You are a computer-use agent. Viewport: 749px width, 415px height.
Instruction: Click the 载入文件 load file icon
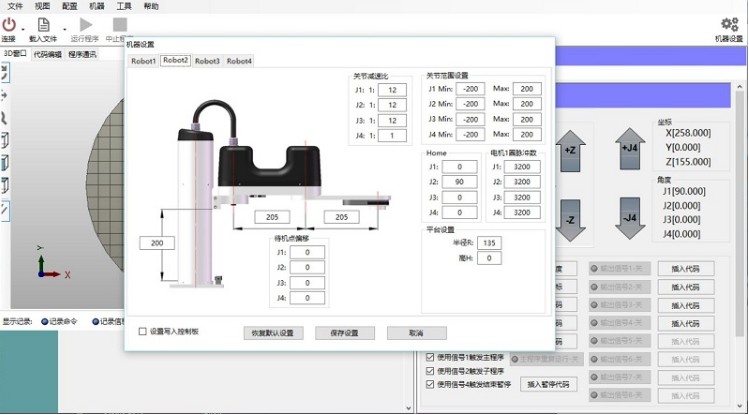coord(43,24)
